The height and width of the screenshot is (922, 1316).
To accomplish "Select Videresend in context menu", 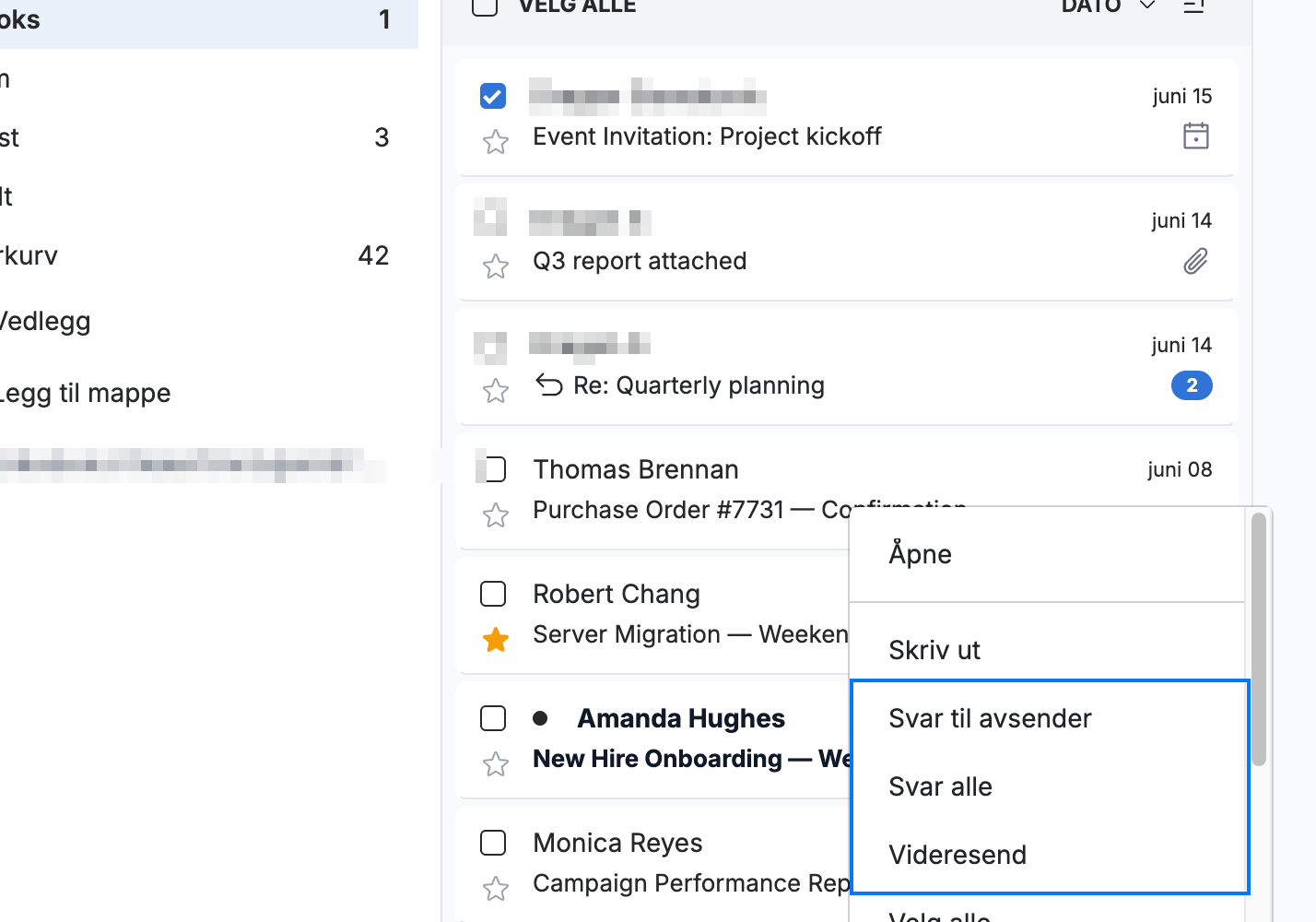I will pos(1047,855).
